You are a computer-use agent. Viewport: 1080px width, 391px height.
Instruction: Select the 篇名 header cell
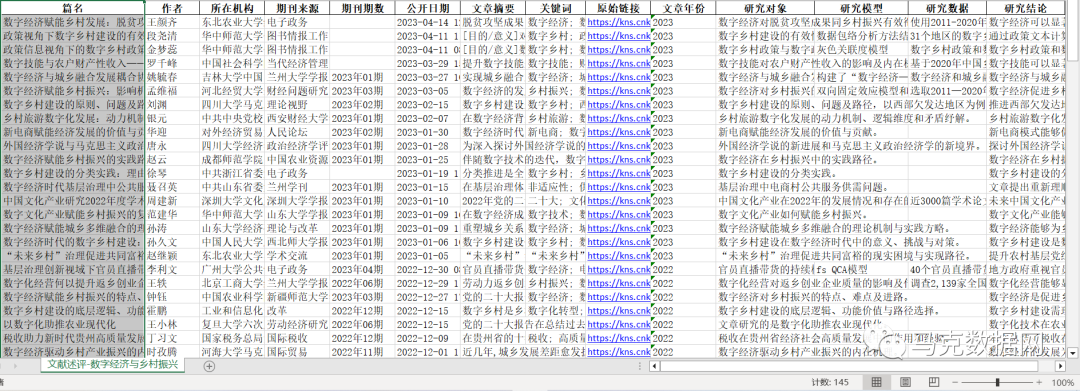[72, 8]
